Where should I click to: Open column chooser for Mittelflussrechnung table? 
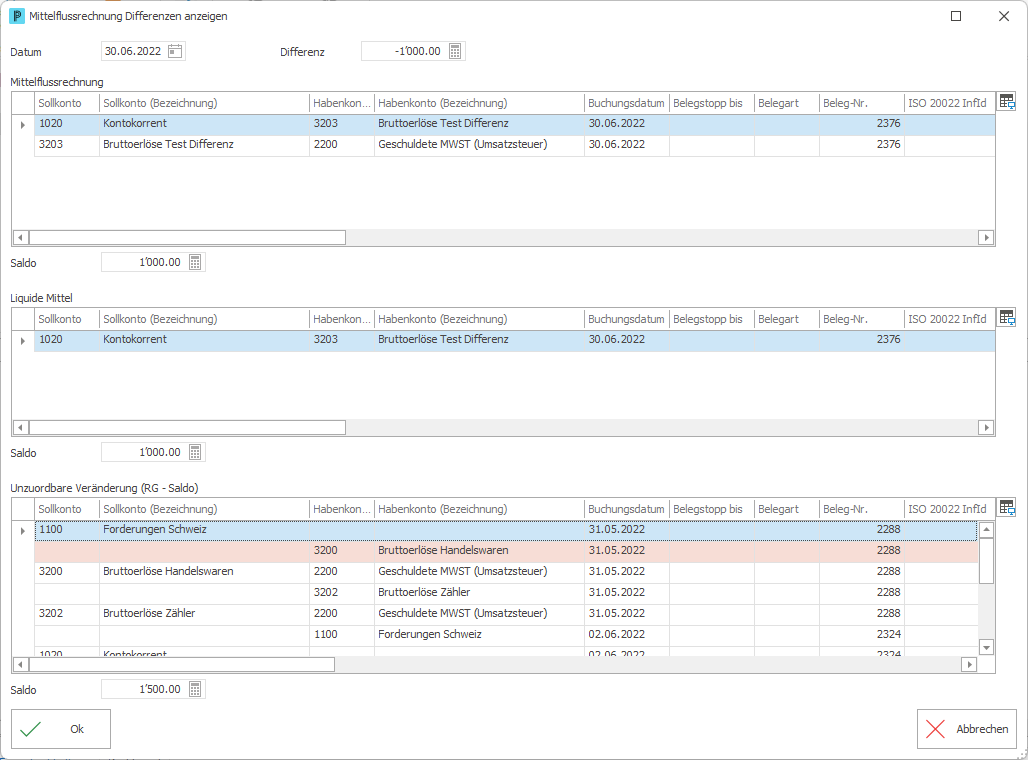click(x=1007, y=102)
